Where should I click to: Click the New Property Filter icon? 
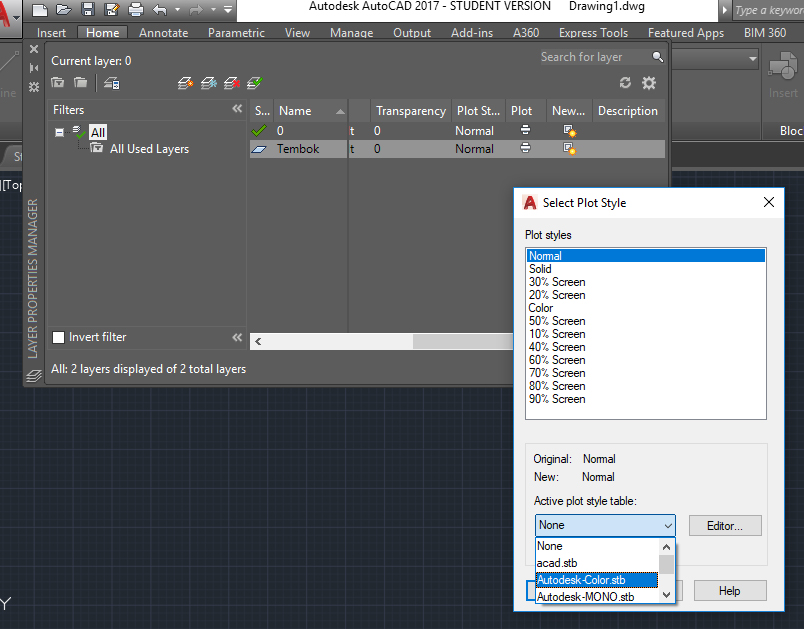click(x=57, y=83)
